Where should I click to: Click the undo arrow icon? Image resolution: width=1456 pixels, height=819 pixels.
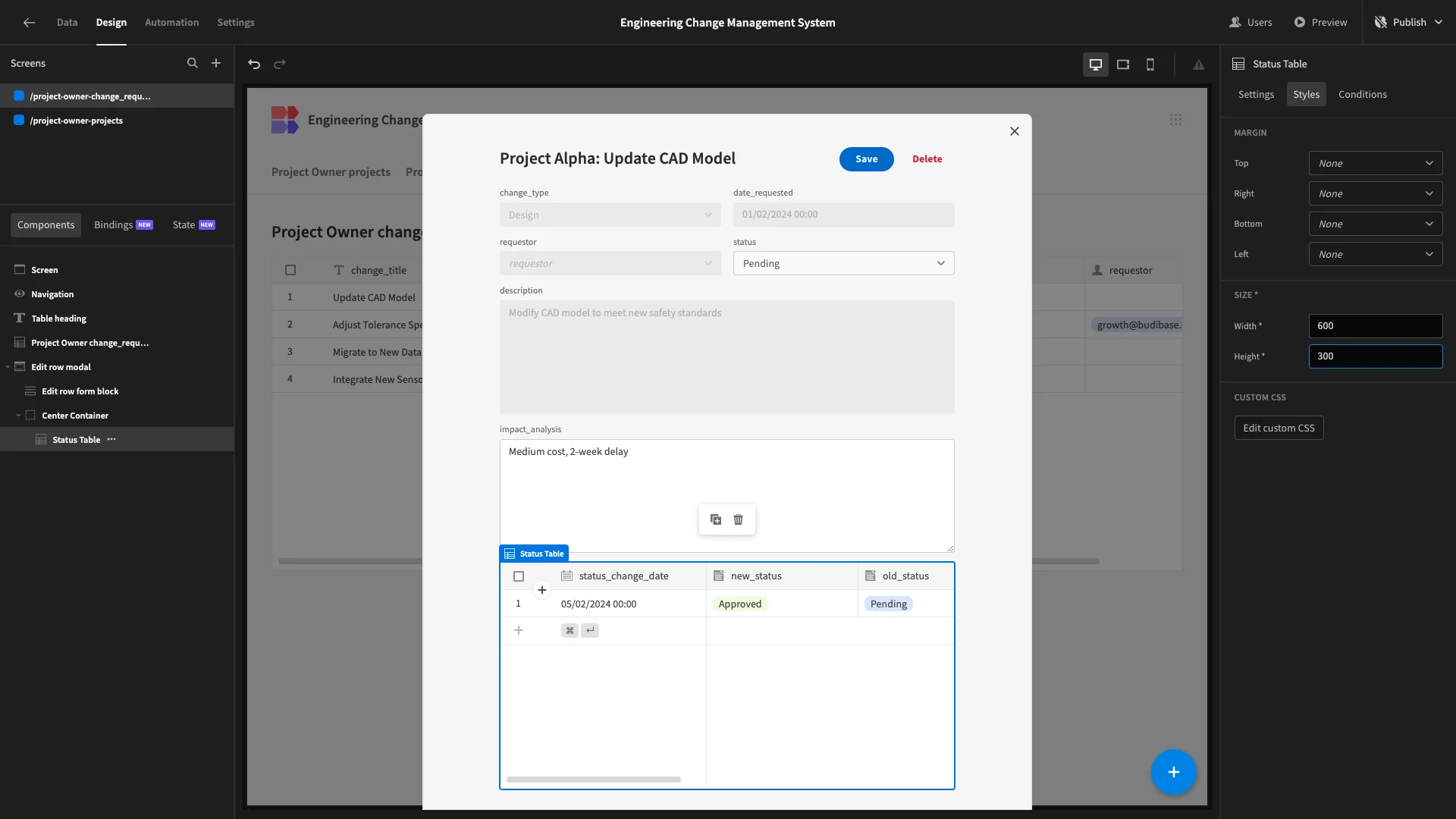pos(254,64)
